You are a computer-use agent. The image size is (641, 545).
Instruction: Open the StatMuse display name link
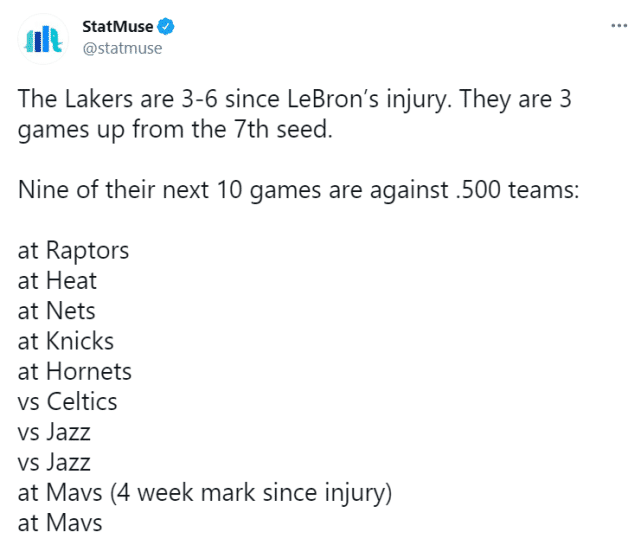(117, 26)
